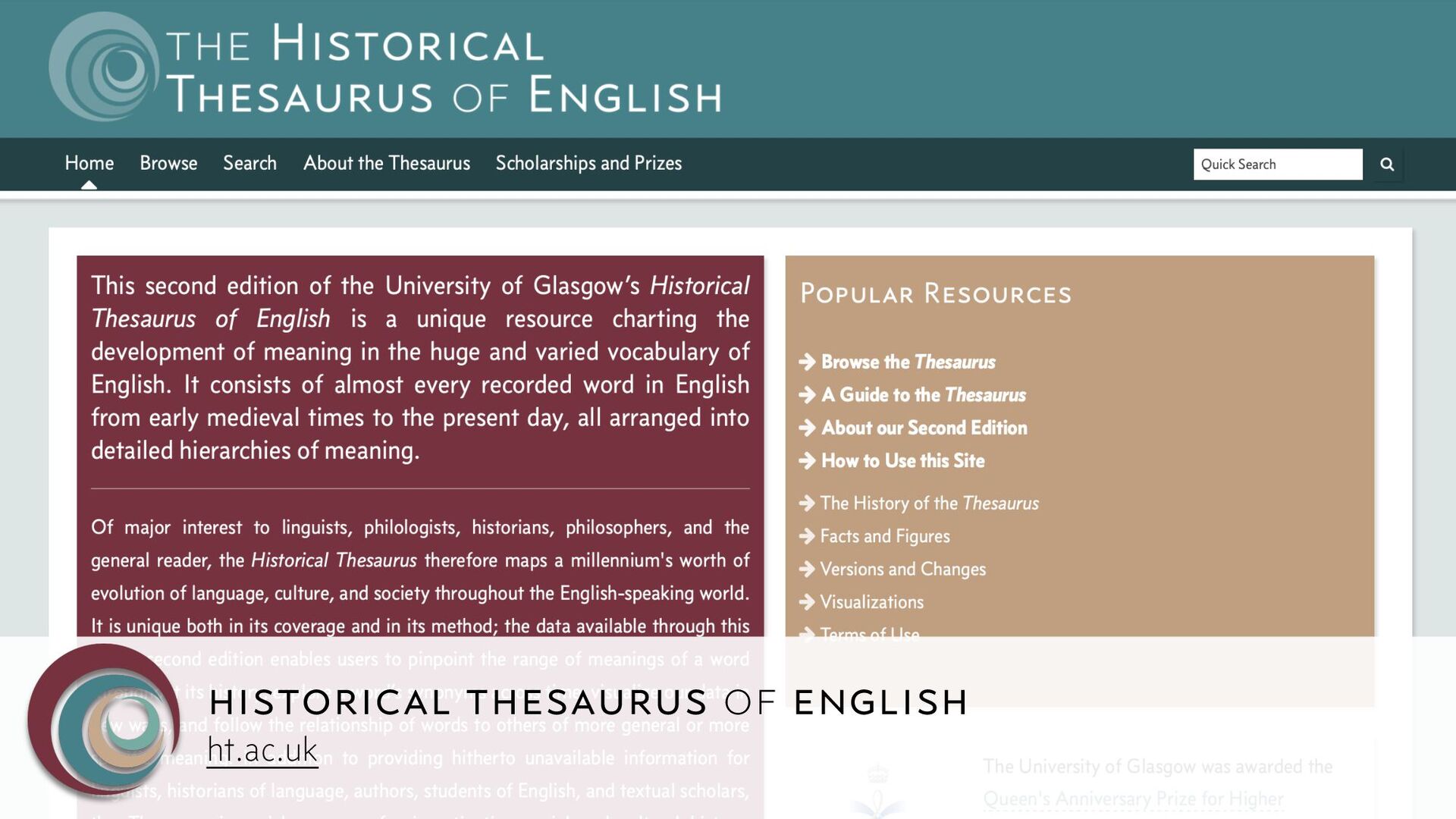Open the Browse menu item
Viewport: 1456px width, 819px height.
pyautogui.click(x=168, y=163)
